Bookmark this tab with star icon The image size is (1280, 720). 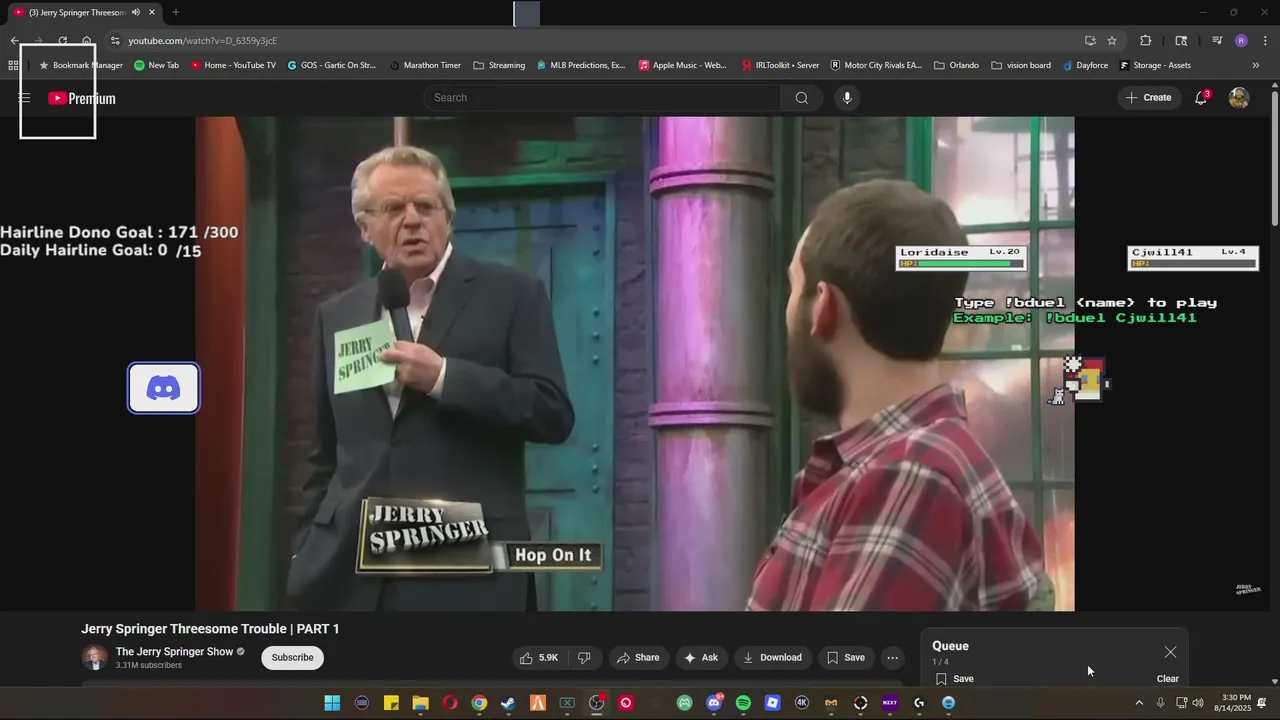point(1112,40)
